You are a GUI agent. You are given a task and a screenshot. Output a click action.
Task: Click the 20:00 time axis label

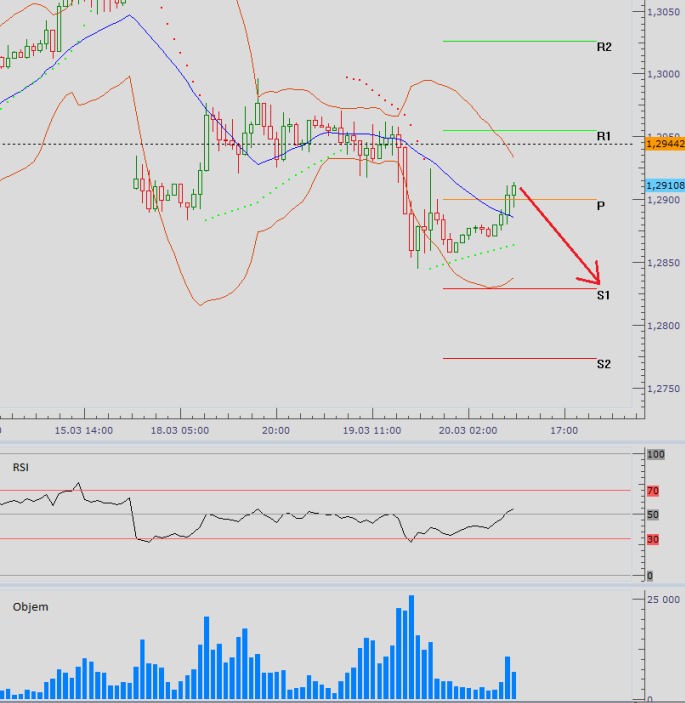276,431
